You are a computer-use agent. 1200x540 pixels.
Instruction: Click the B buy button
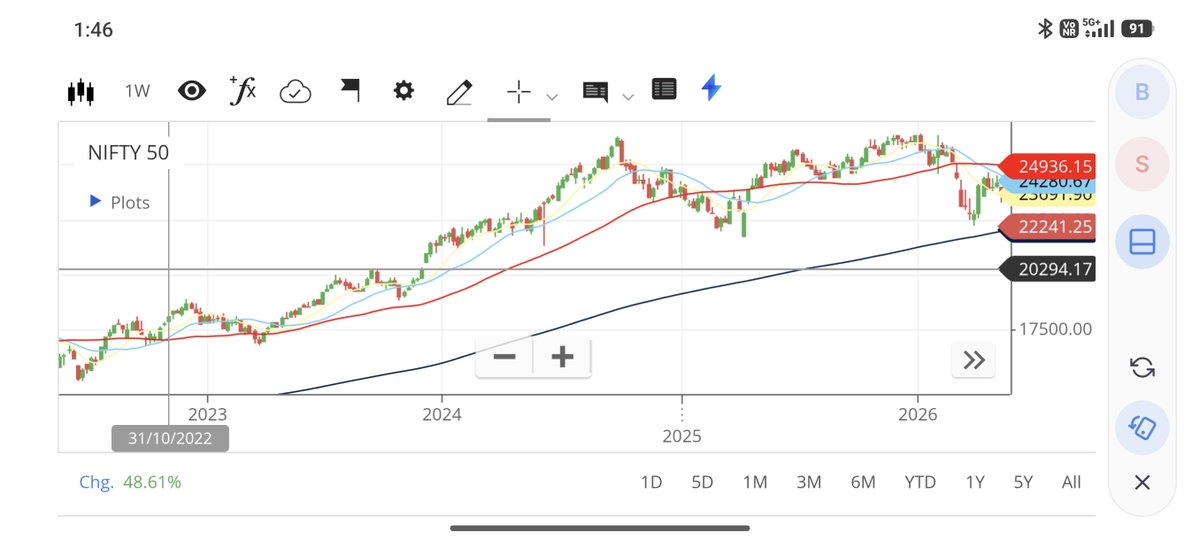tap(1142, 92)
